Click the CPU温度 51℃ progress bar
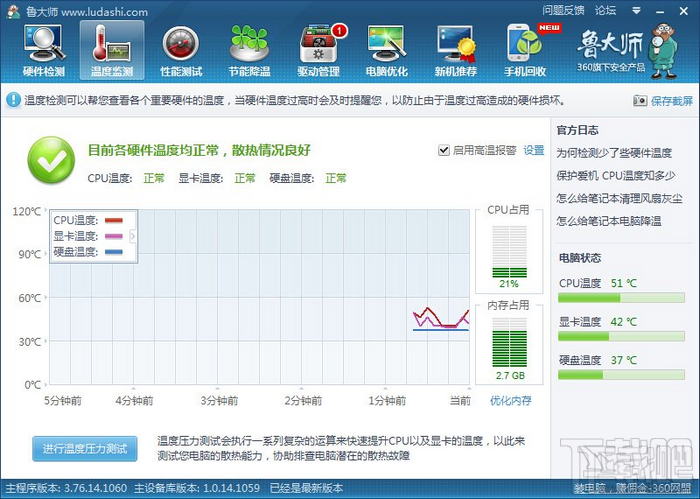The height and width of the screenshot is (499, 700). tap(621, 298)
